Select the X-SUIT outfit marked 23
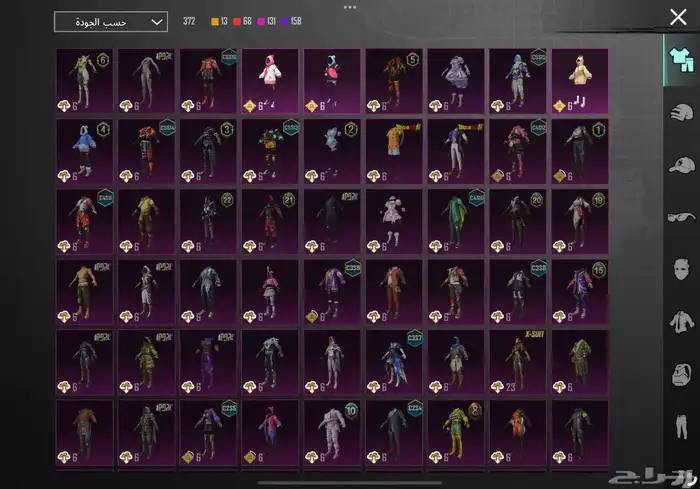 [517, 362]
